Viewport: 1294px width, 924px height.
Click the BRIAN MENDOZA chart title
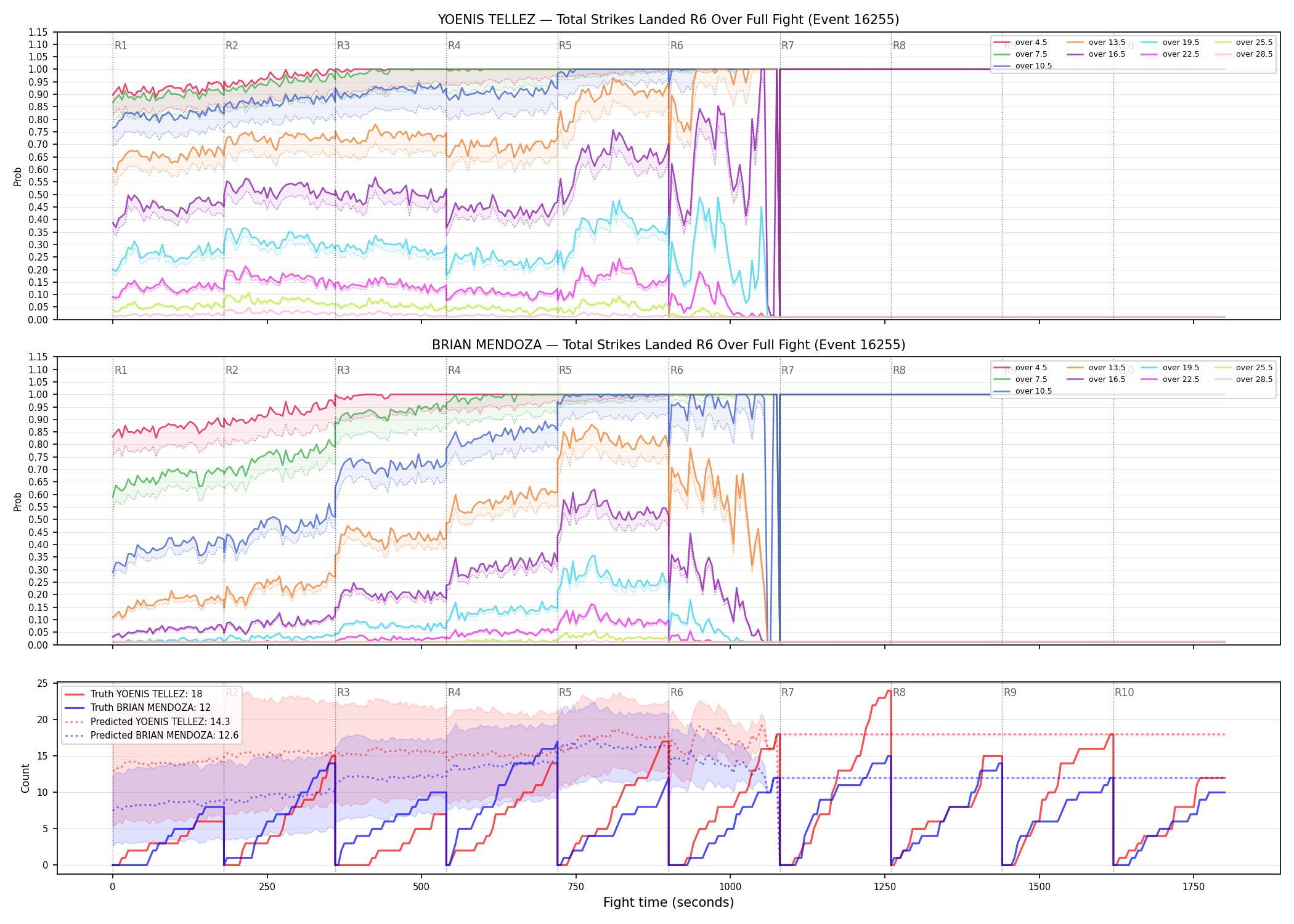click(x=669, y=345)
